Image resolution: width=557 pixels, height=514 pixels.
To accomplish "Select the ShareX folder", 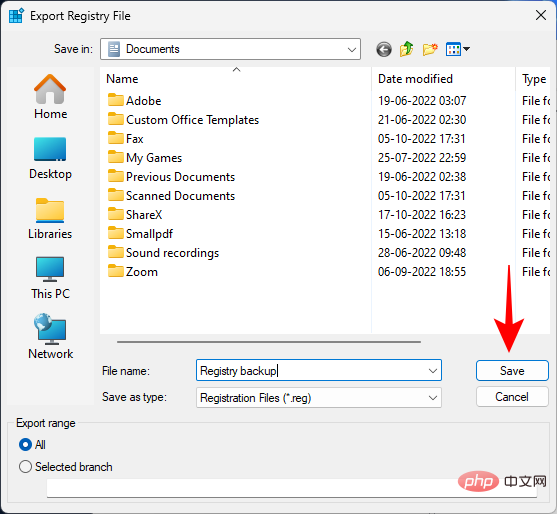I will coord(144,215).
